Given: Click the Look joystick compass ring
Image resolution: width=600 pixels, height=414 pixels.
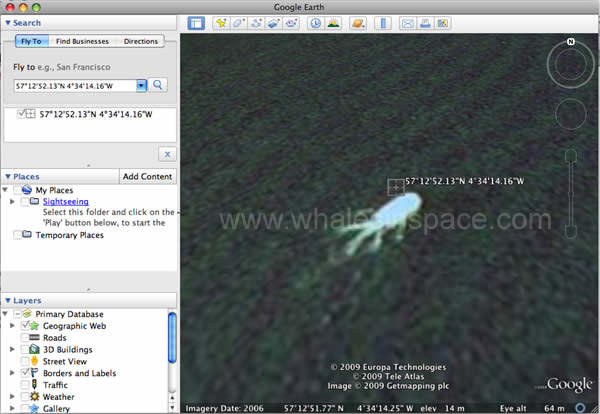Looking at the screenshot, I should [571, 64].
